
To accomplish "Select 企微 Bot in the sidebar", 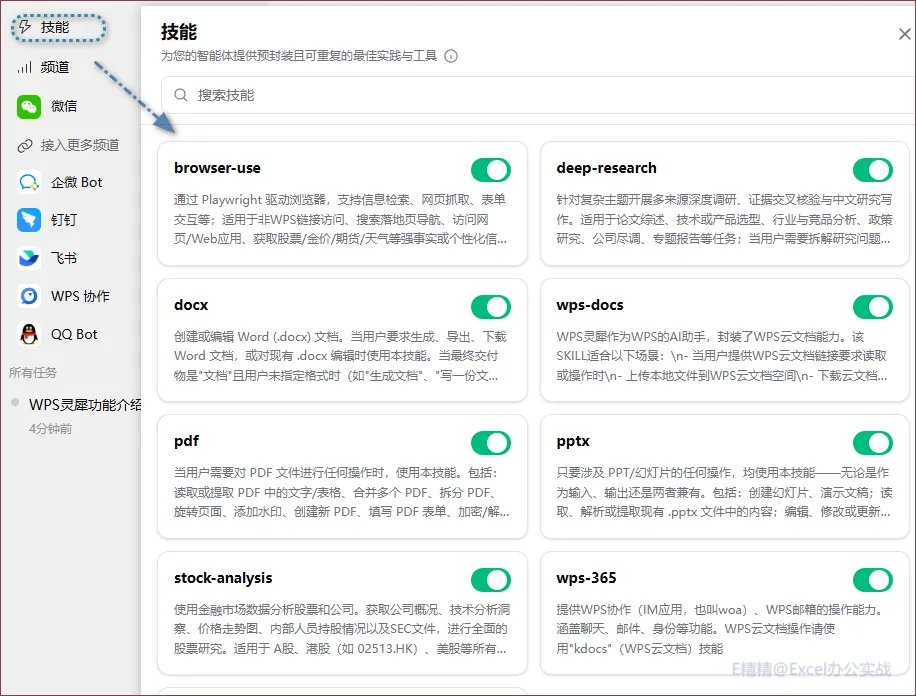I will tap(77, 182).
